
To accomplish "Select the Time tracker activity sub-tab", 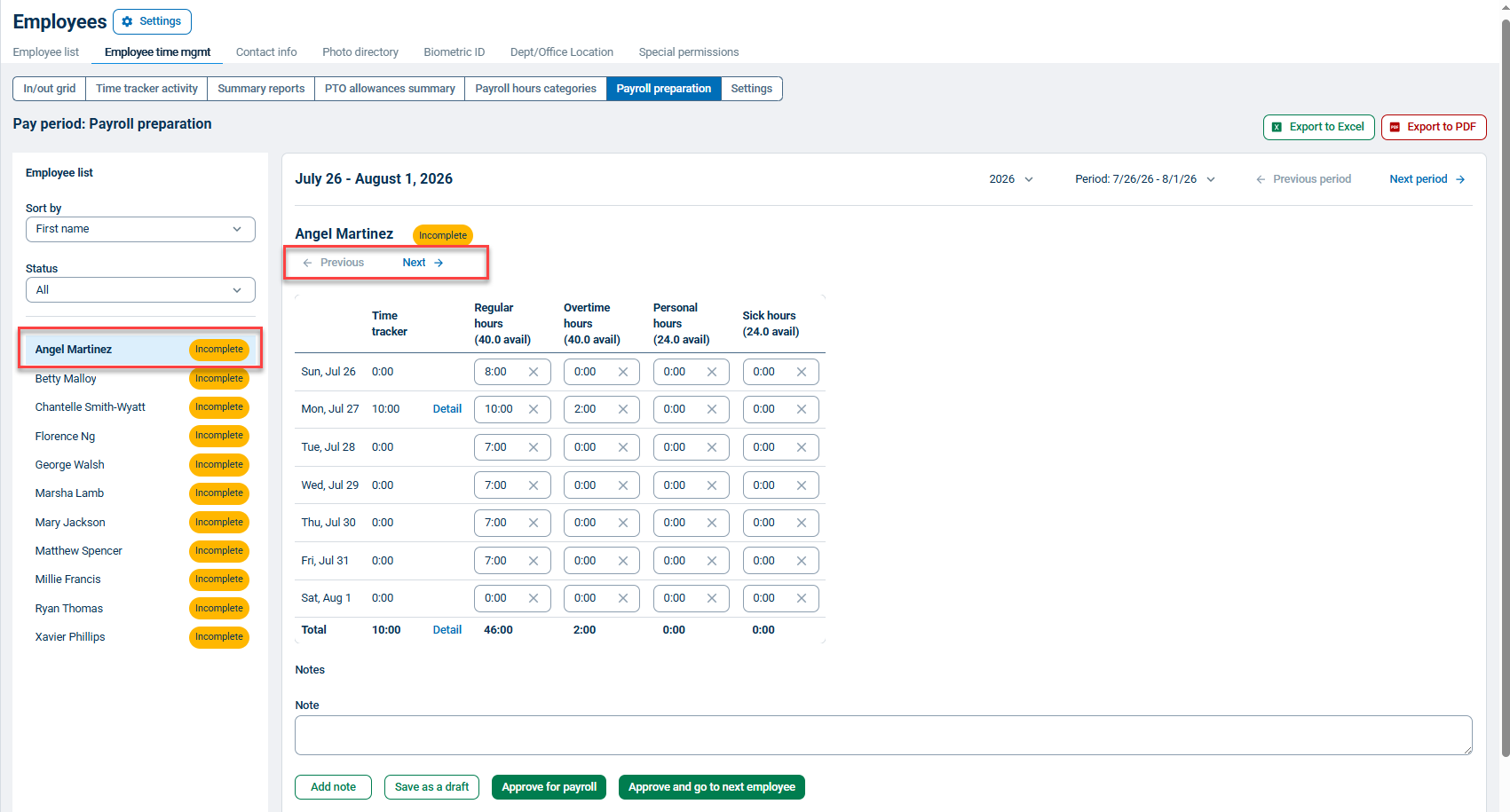I will 146,89.
